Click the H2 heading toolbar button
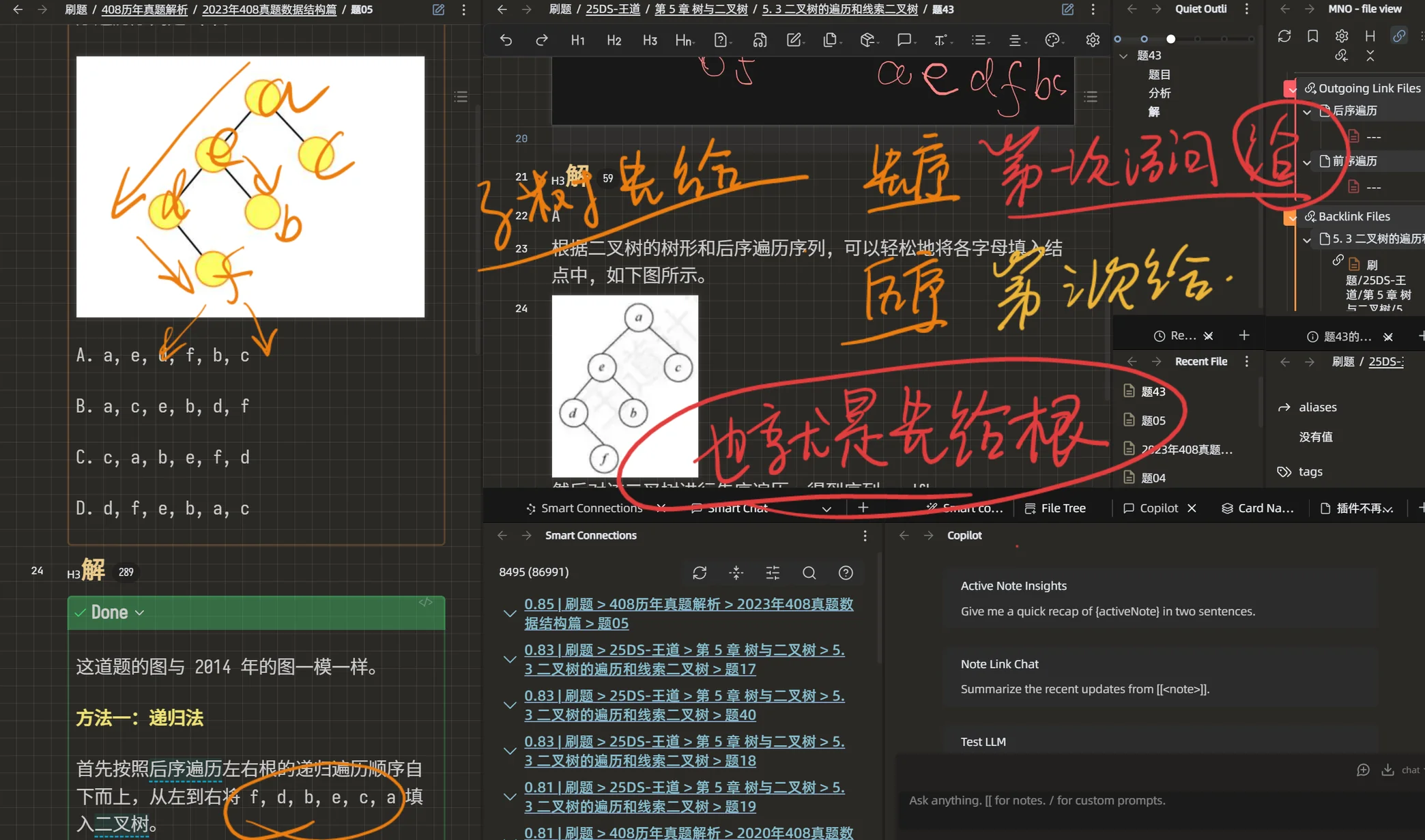 pyautogui.click(x=614, y=40)
